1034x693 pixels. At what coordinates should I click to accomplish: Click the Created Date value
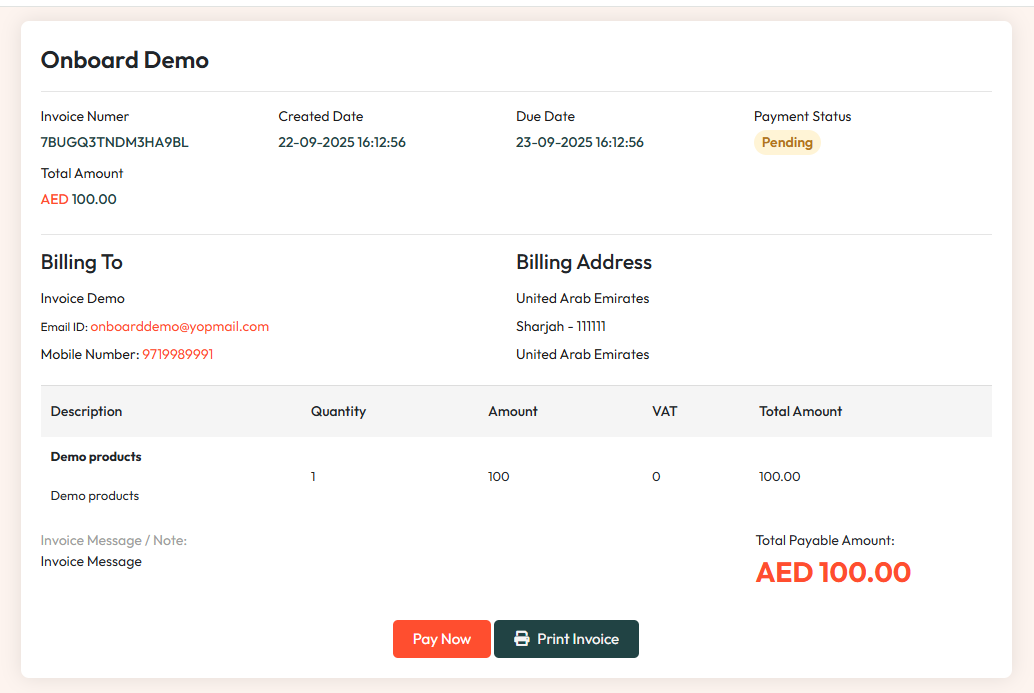click(x=342, y=142)
